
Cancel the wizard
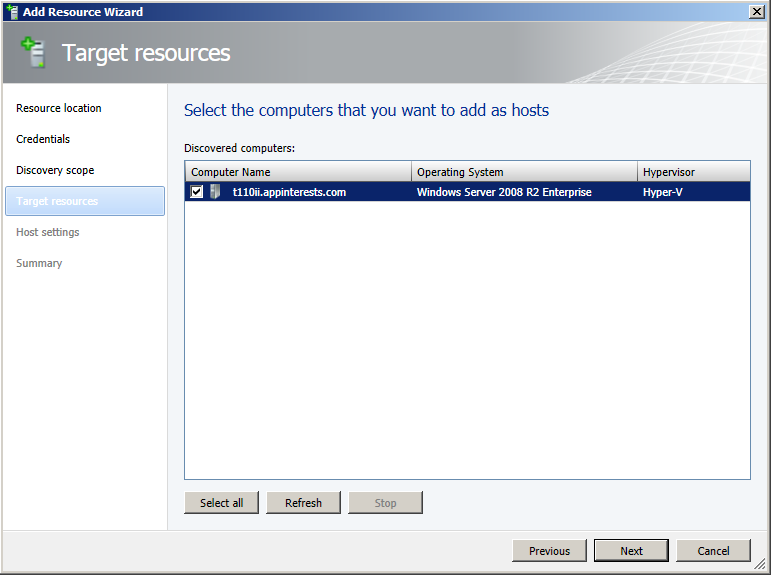click(713, 551)
